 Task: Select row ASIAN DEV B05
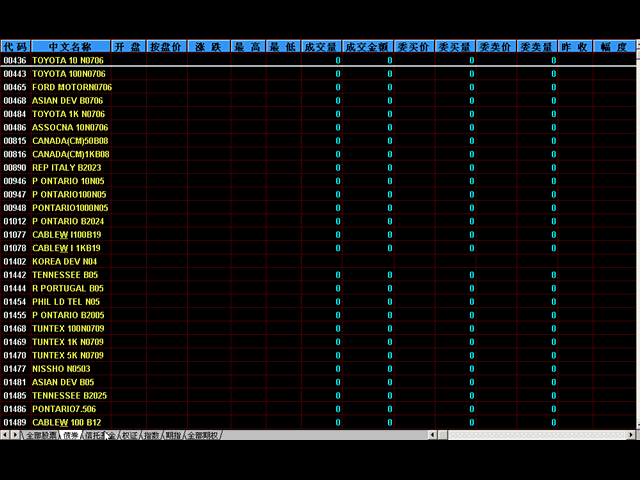click(x=318, y=382)
